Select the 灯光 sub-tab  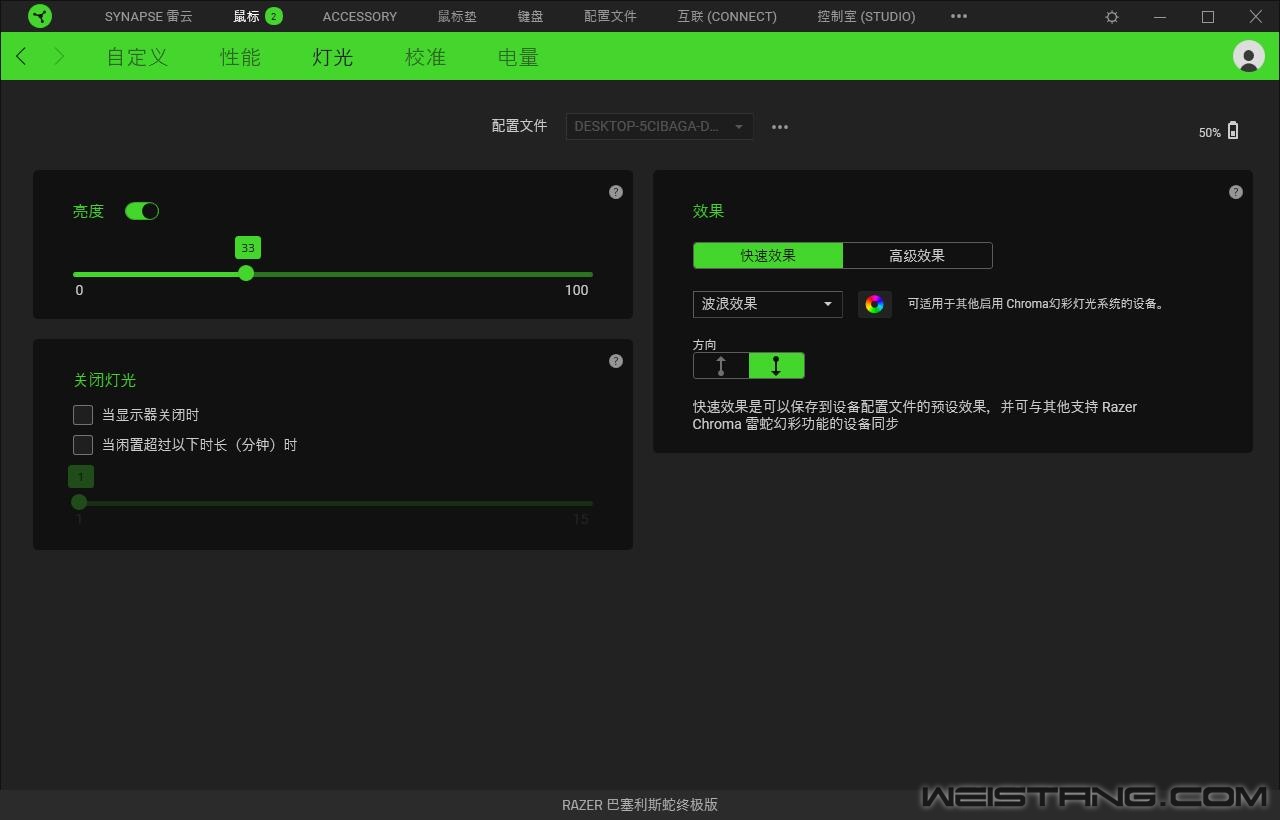(x=333, y=57)
